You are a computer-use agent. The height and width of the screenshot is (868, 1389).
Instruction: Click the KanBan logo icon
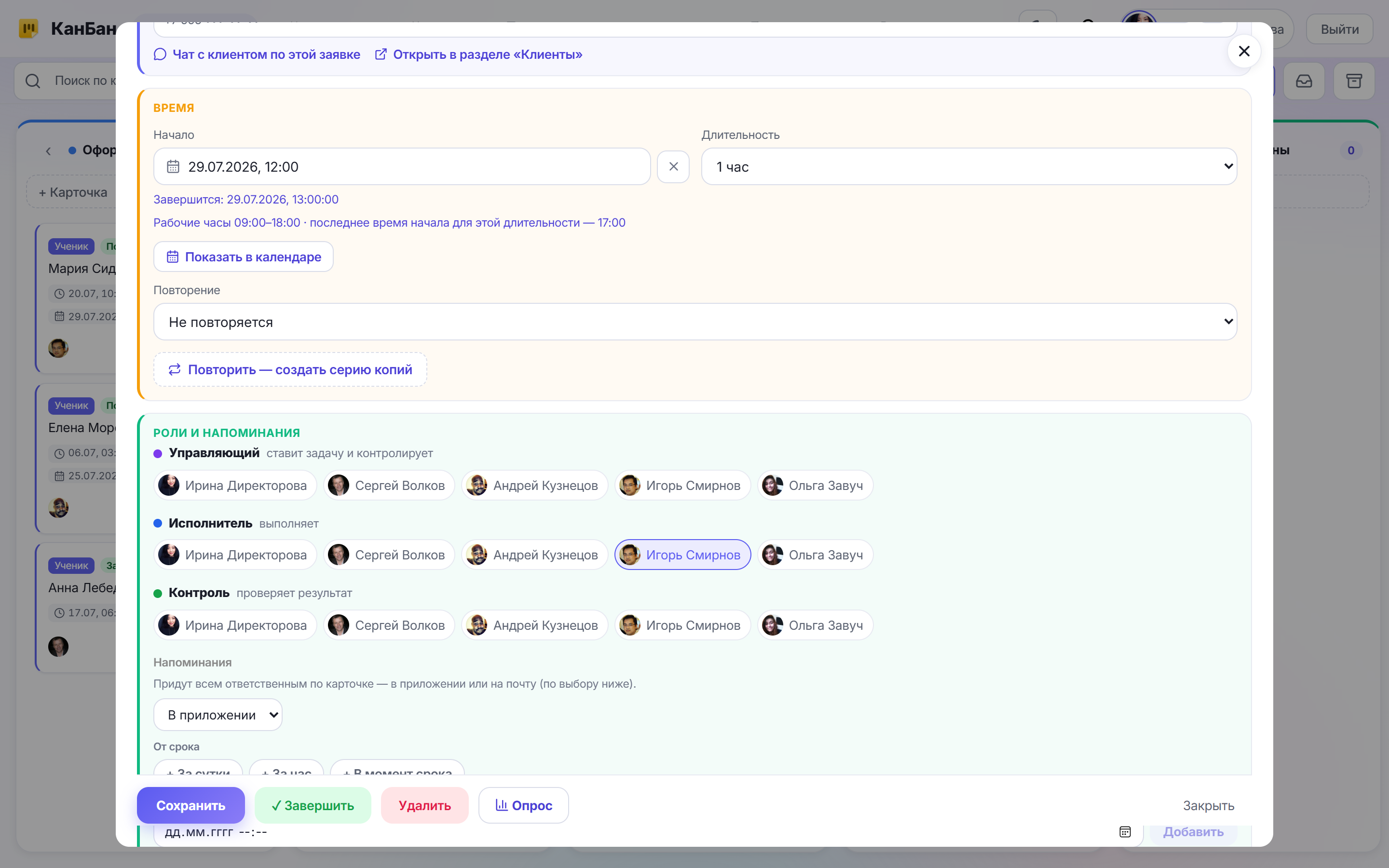(28, 29)
